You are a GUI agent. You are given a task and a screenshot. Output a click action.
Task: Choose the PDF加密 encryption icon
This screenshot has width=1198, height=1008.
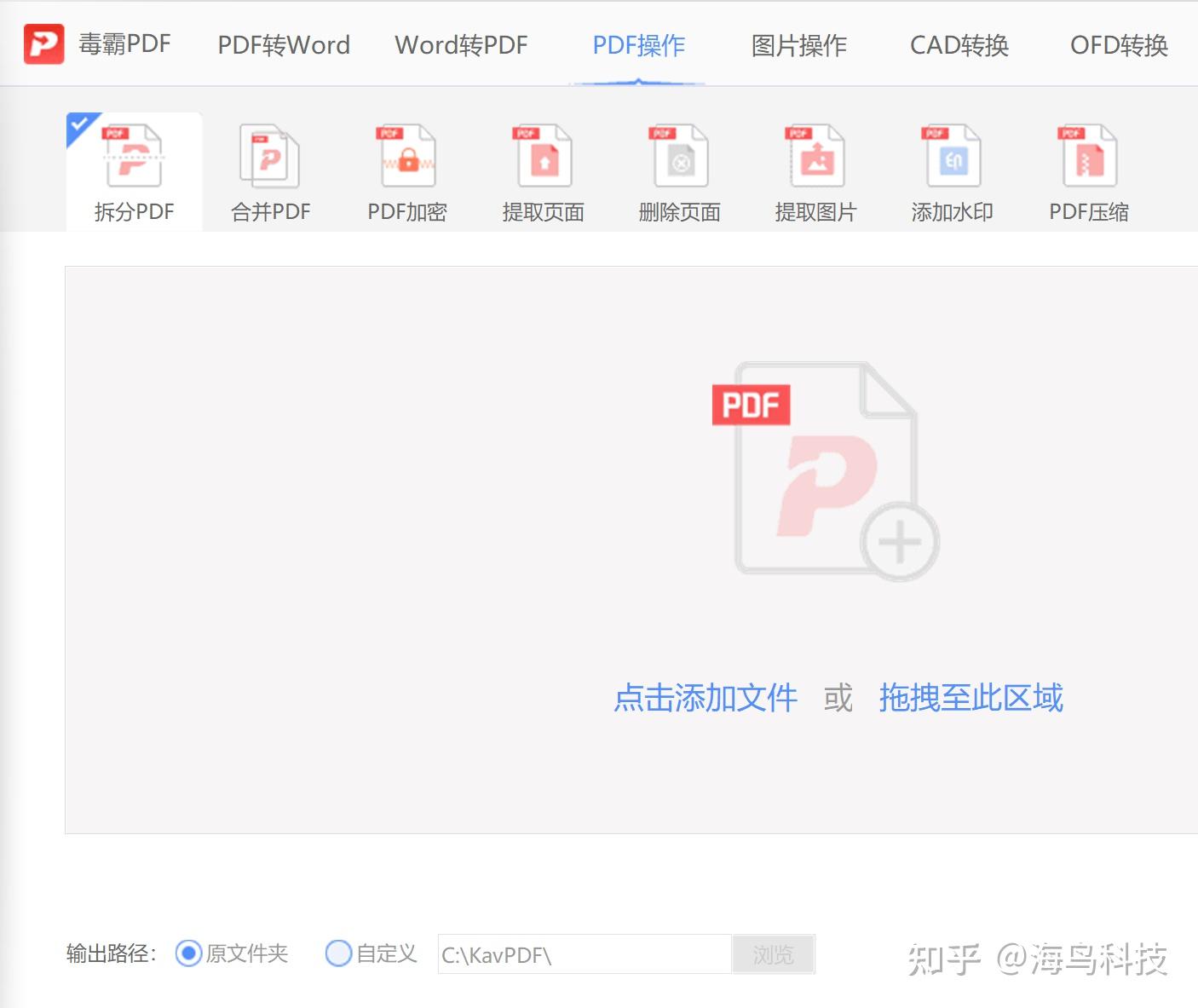(x=406, y=156)
